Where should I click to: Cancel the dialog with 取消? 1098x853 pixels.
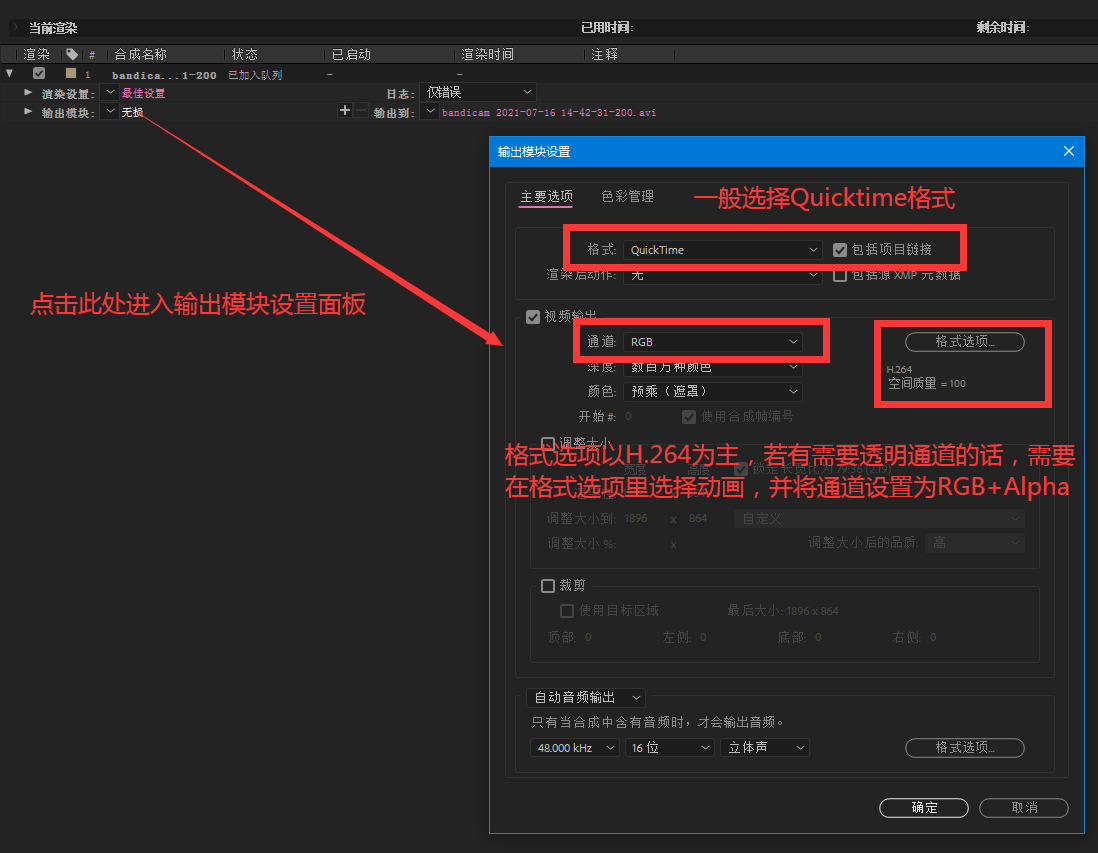point(1024,807)
